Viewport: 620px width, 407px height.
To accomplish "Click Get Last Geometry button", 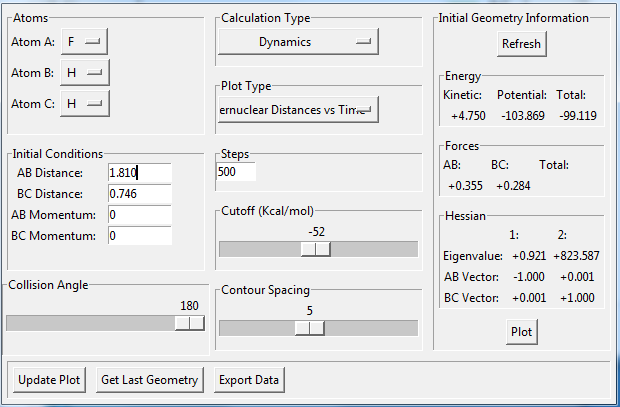I will pyautogui.click(x=150, y=380).
